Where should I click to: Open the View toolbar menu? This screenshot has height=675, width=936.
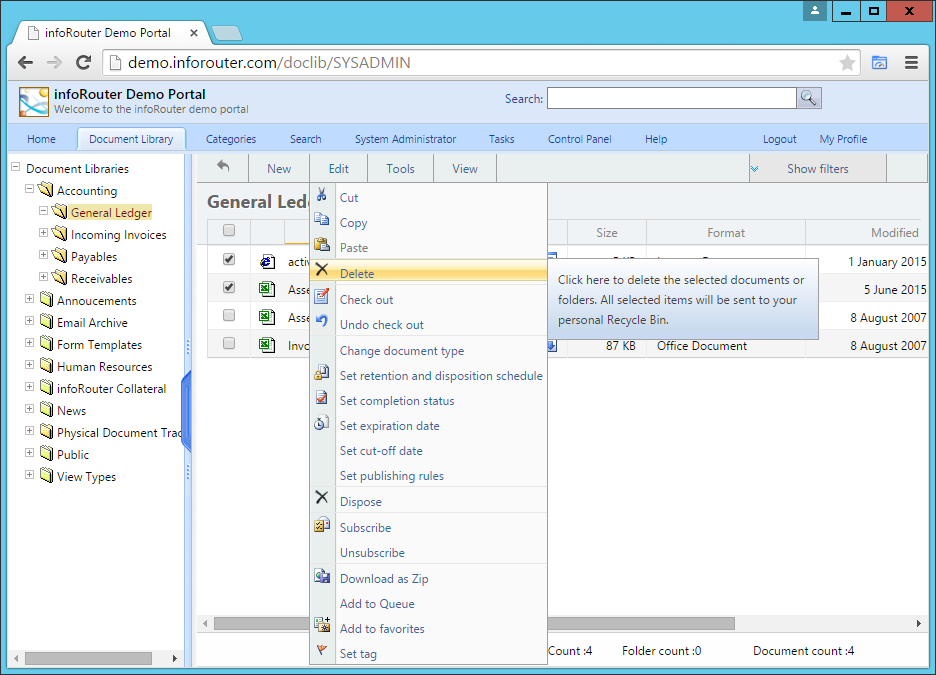pyautogui.click(x=464, y=169)
